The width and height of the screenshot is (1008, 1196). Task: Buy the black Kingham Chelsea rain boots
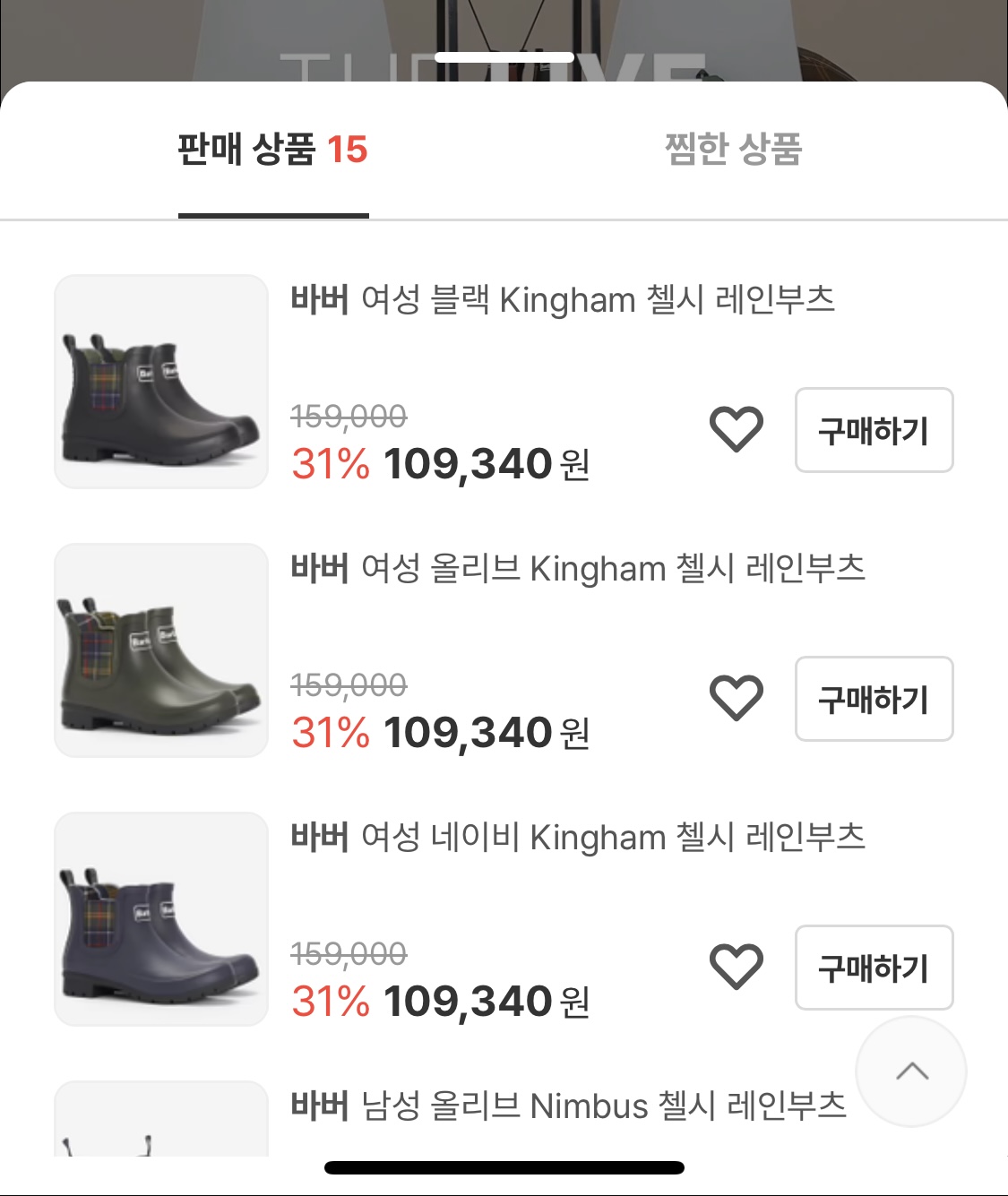tap(874, 430)
